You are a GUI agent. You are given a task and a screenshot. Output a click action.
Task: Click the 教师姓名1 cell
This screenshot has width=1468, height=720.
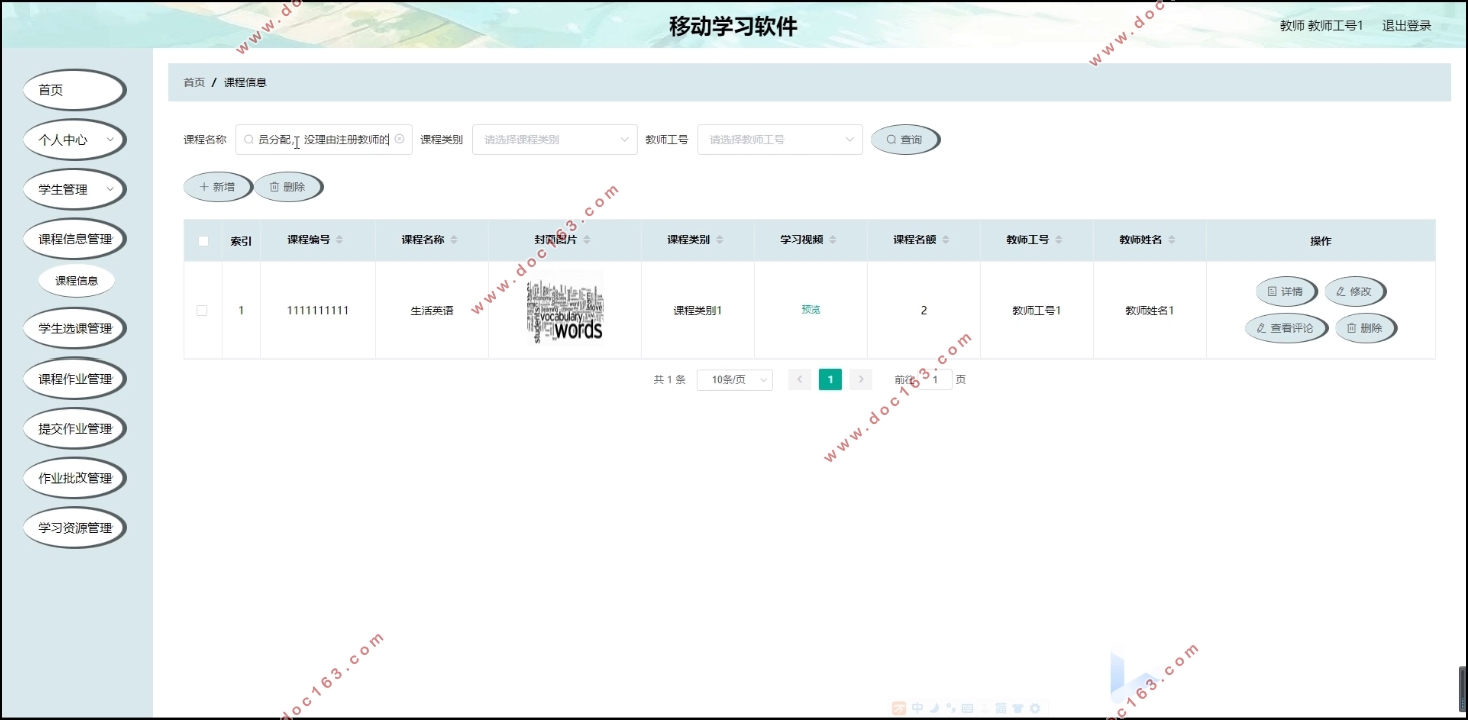(1150, 311)
